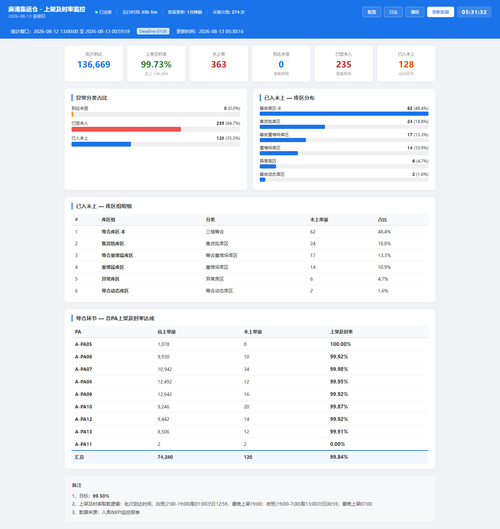Click the summary rate 99.84%

(339, 457)
